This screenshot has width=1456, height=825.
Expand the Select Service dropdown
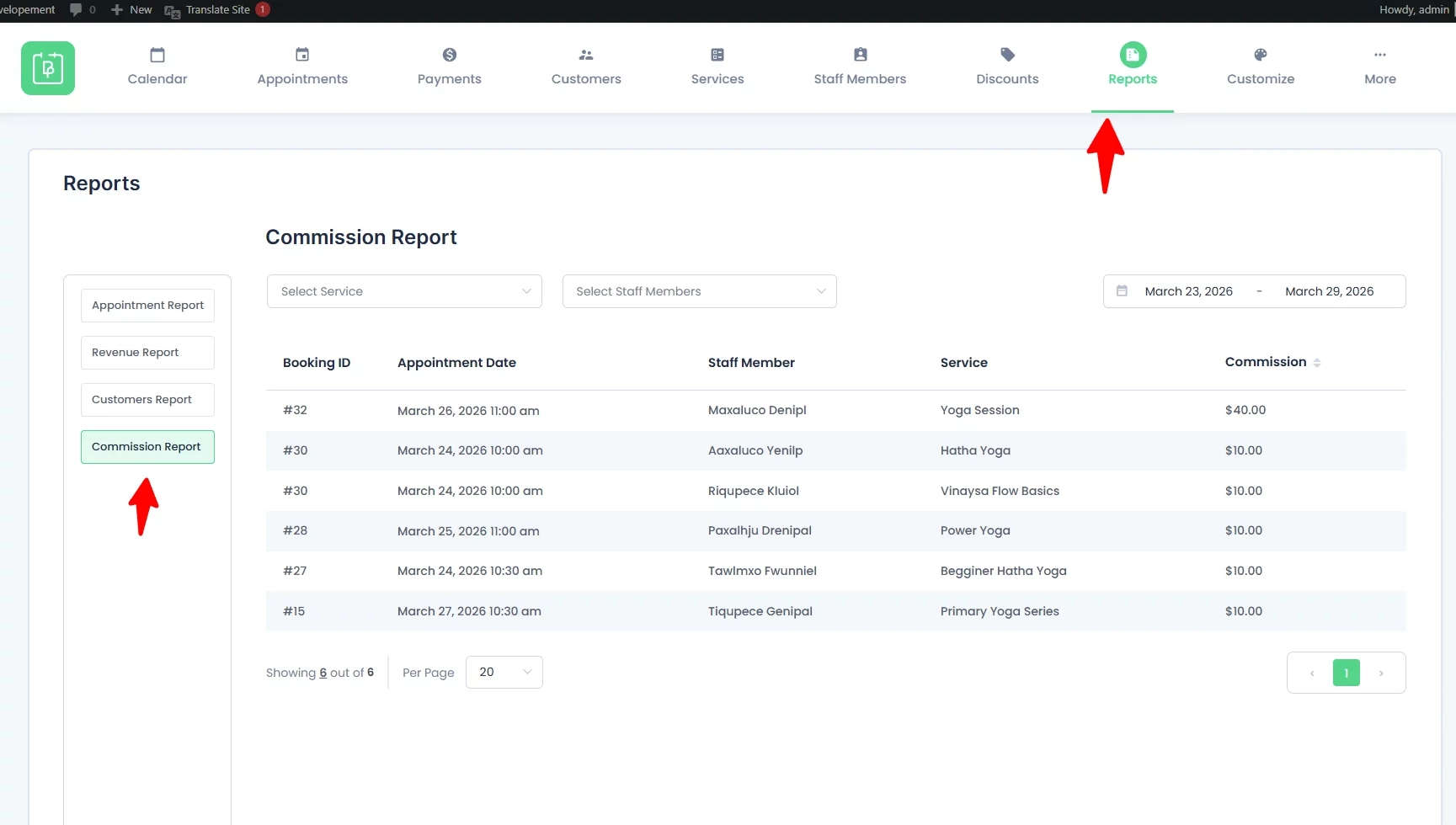[404, 291]
